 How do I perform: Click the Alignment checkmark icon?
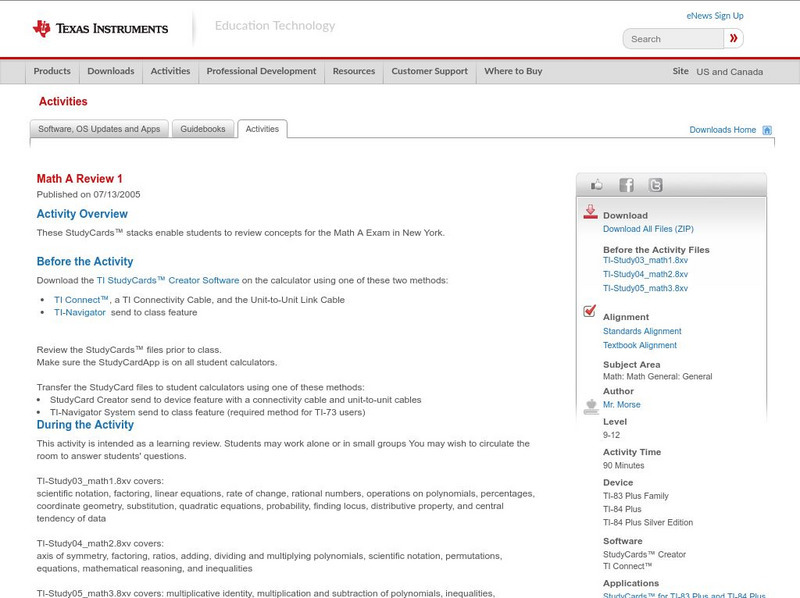click(x=589, y=311)
